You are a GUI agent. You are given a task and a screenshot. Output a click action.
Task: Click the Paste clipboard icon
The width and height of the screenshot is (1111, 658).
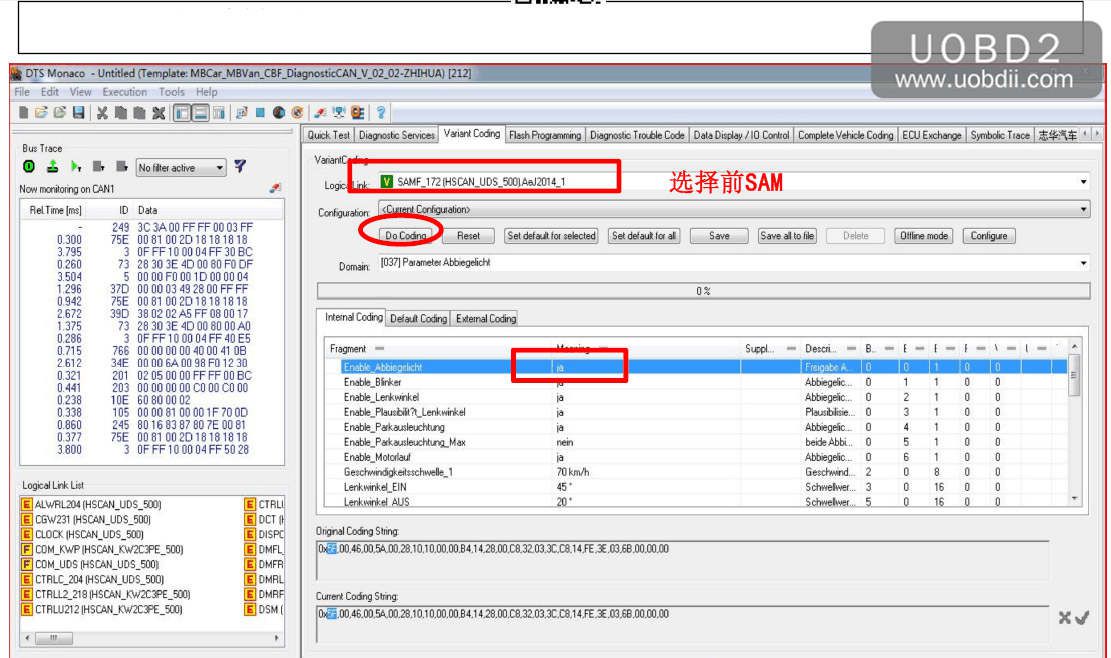(x=140, y=113)
